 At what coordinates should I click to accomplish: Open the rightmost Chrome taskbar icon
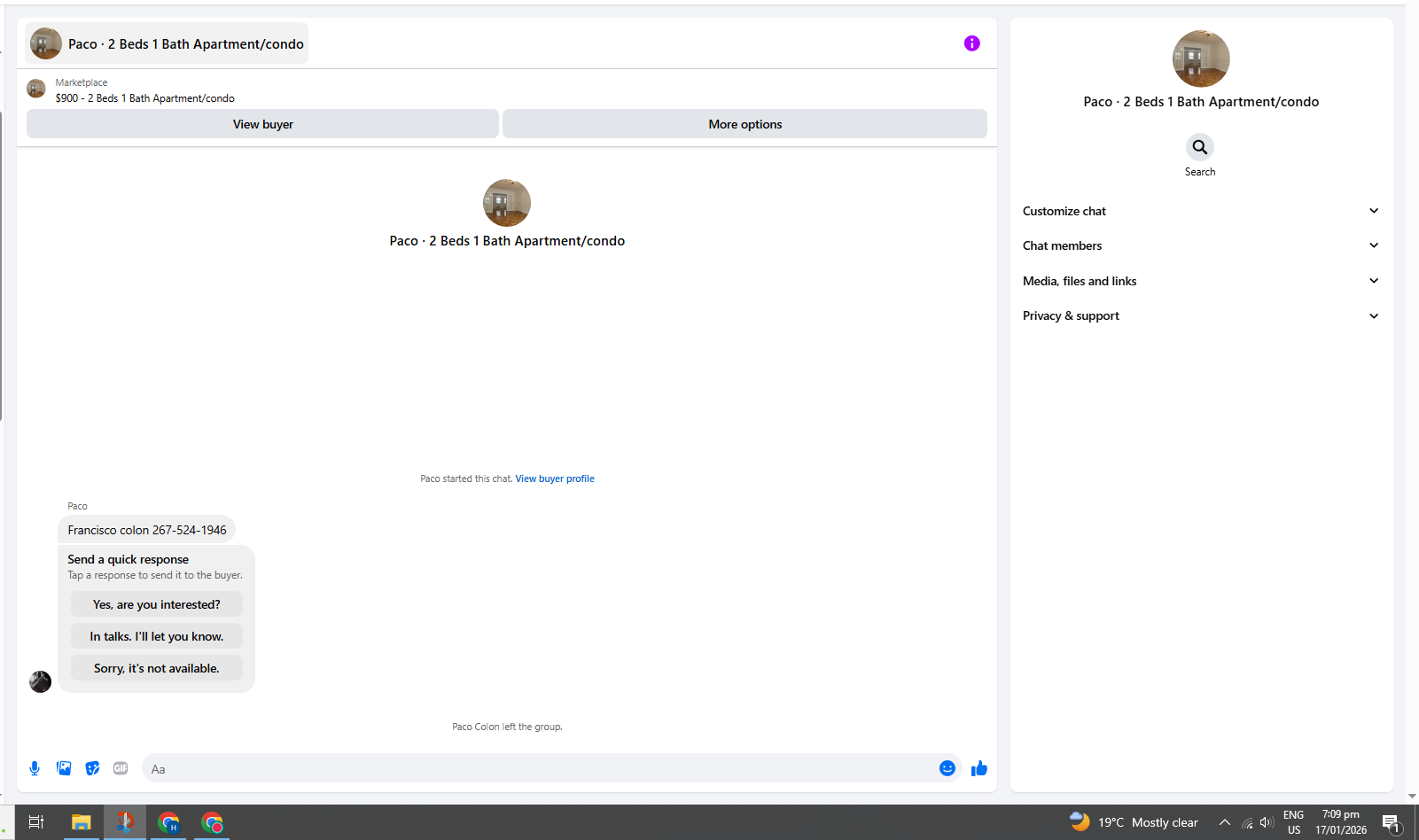click(213, 822)
